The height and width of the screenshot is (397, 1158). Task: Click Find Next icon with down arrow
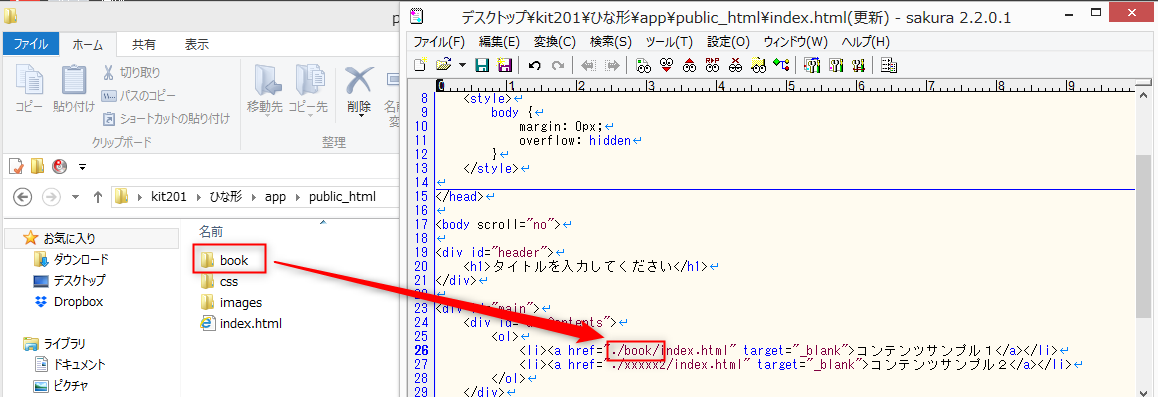coord(667,65)
